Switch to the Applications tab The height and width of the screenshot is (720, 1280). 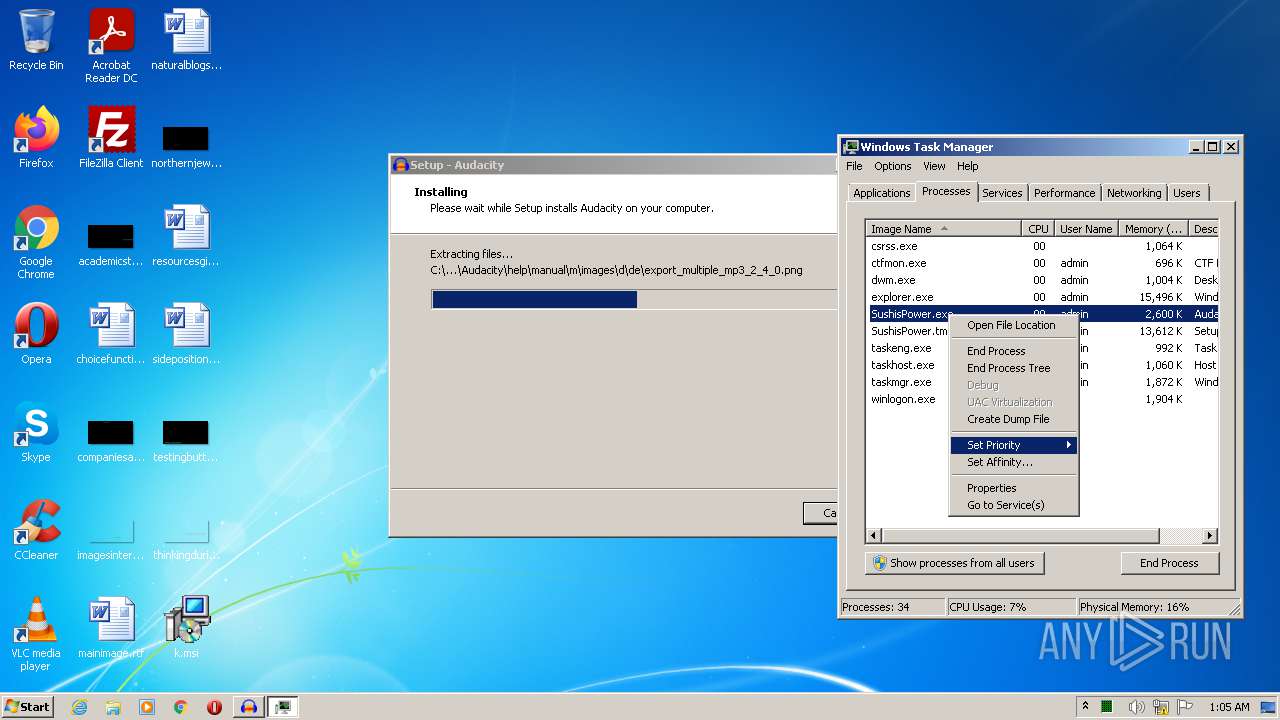pyautogui.click(x=881, y=193)
